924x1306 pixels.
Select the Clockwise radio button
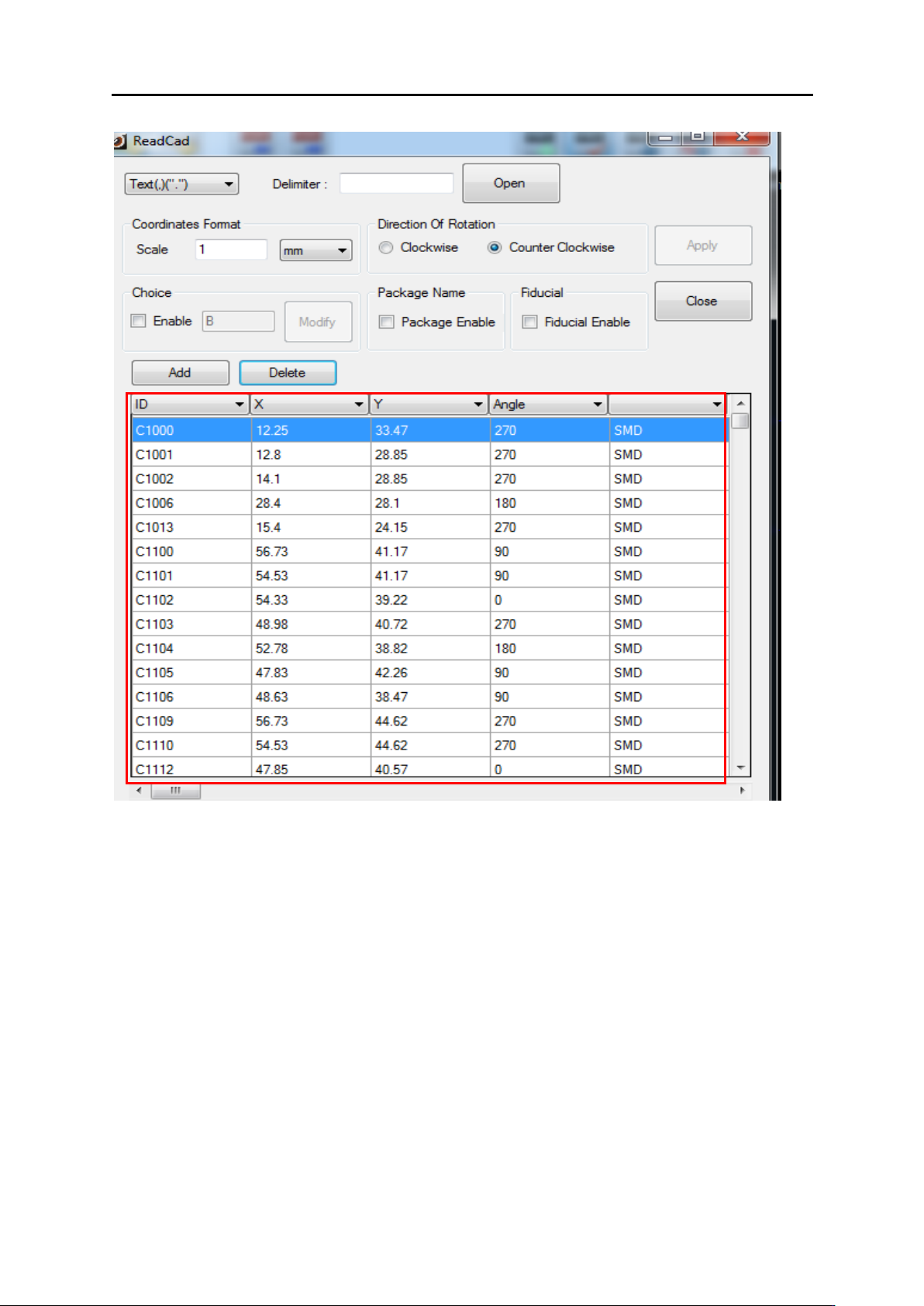tap(386, 248)
